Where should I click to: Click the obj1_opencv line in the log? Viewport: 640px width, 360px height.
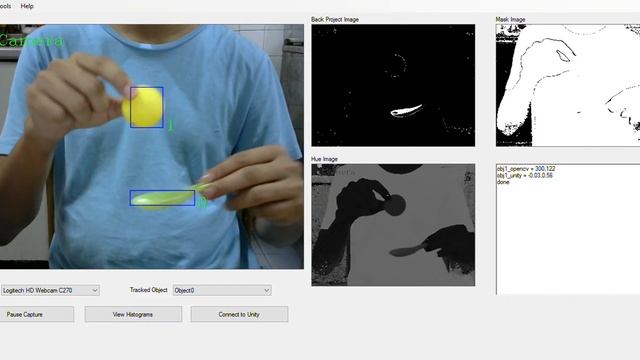(x=526, y=169)
